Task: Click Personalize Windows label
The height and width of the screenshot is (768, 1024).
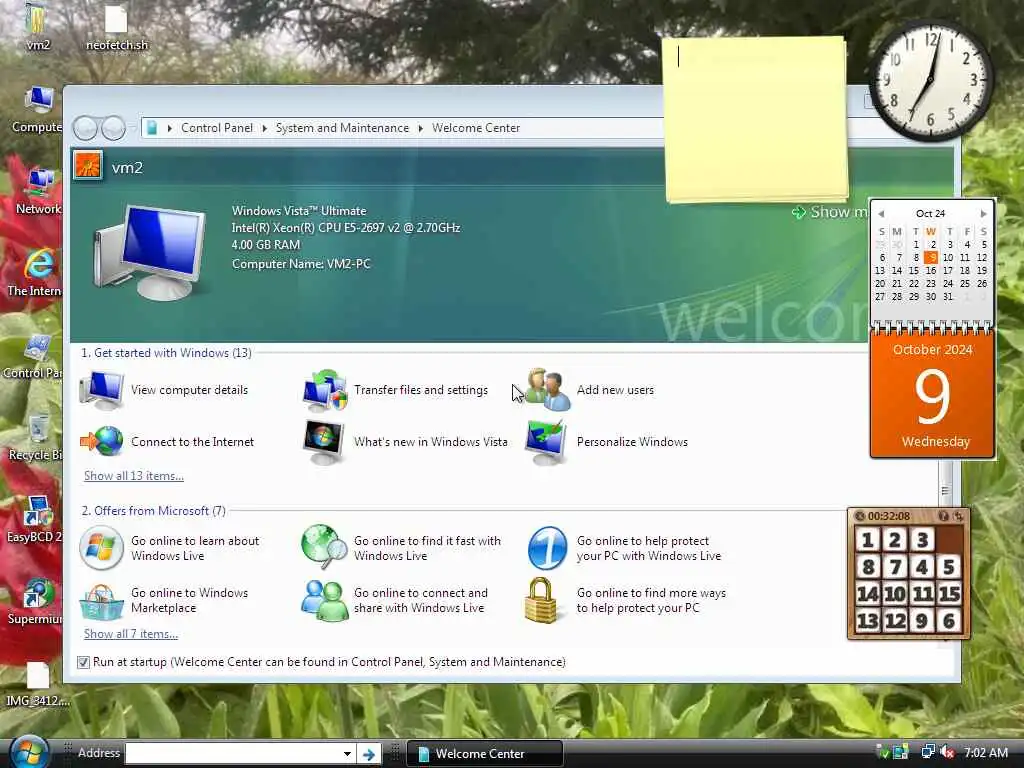Action: pos(632,442)
